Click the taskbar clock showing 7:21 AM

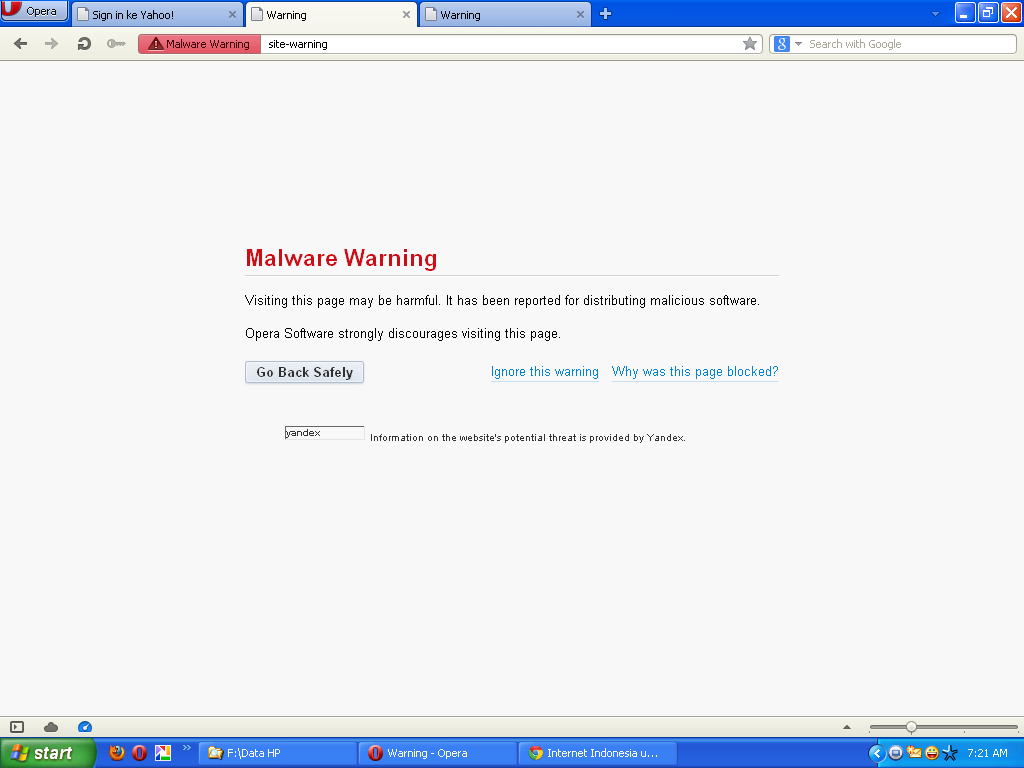(987, 753)
